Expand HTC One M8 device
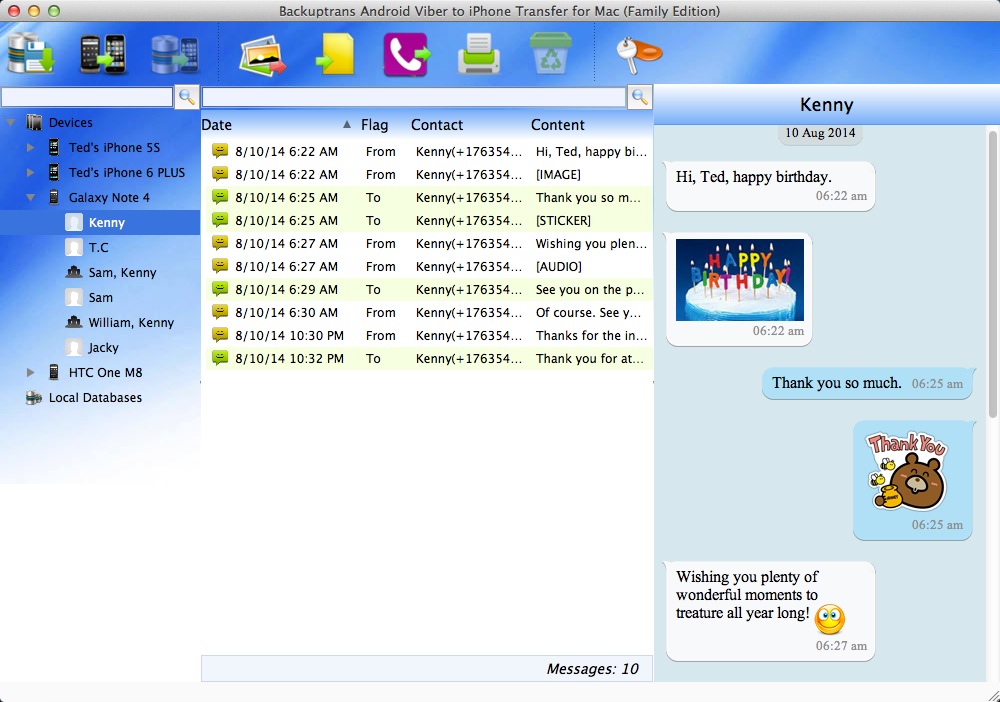Viewport: 1000px width, 702px height. pyautogui.click(x=31, y=372)
